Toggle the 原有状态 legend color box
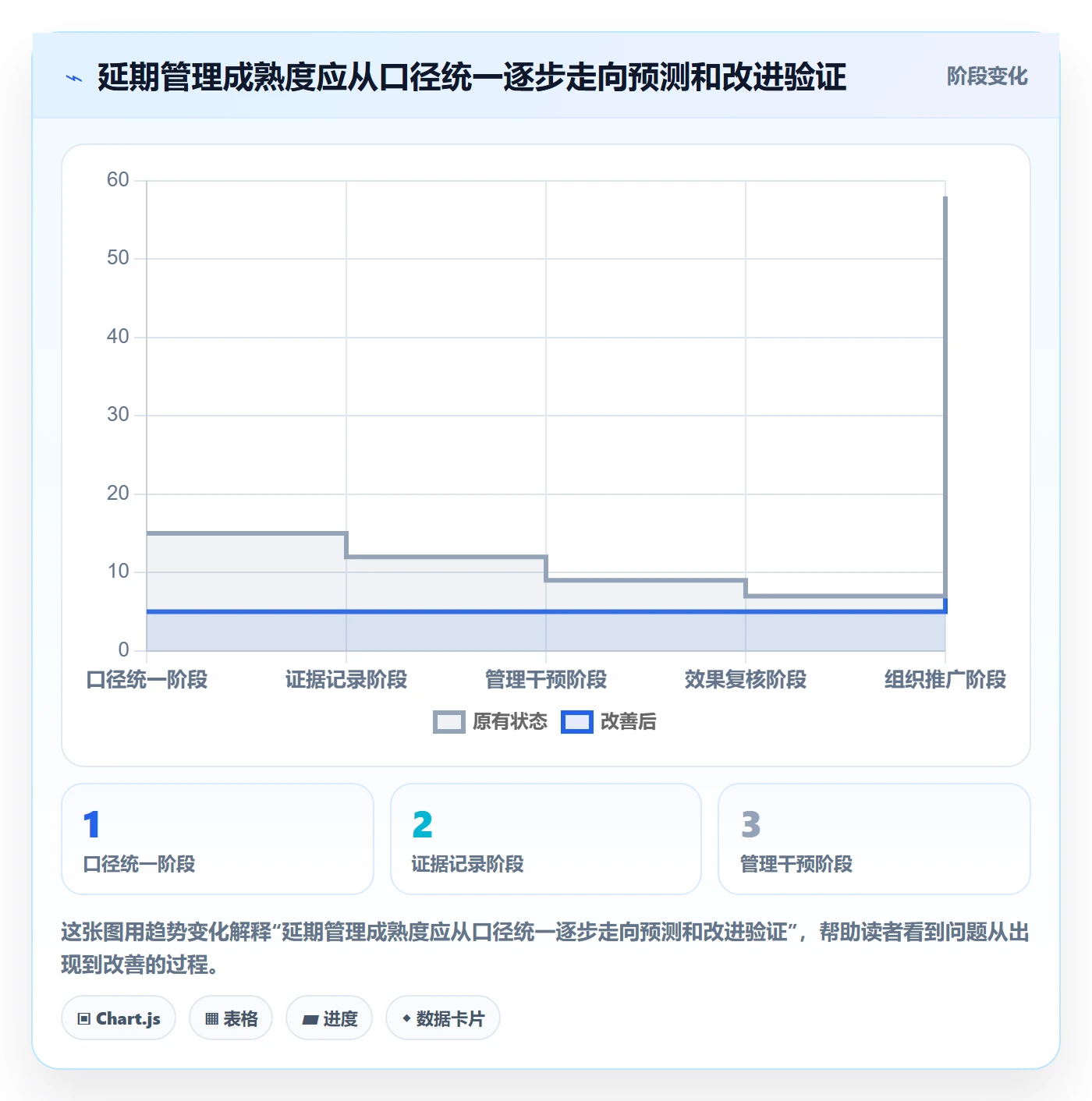This screenshot has width=1092, height=1101. pos(448,722)
